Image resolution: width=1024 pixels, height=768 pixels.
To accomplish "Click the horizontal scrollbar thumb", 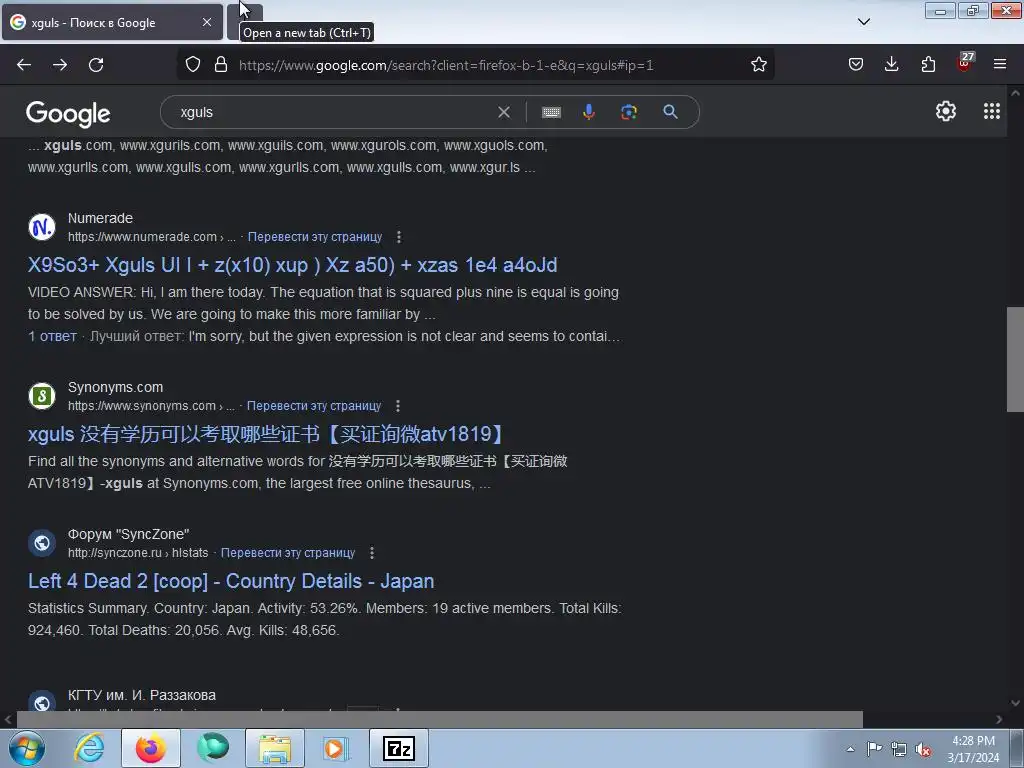I will coord(440,719).
